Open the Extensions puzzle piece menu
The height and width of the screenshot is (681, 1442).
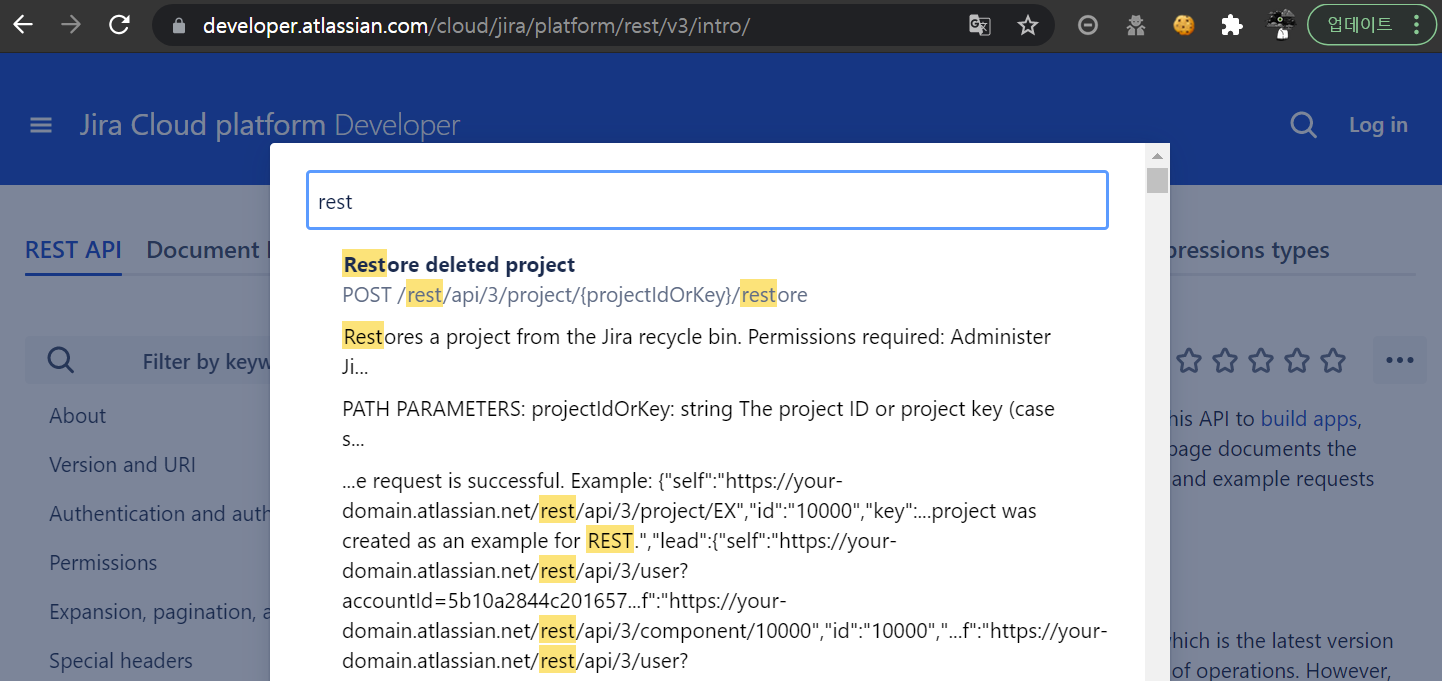coord(1232,25)
